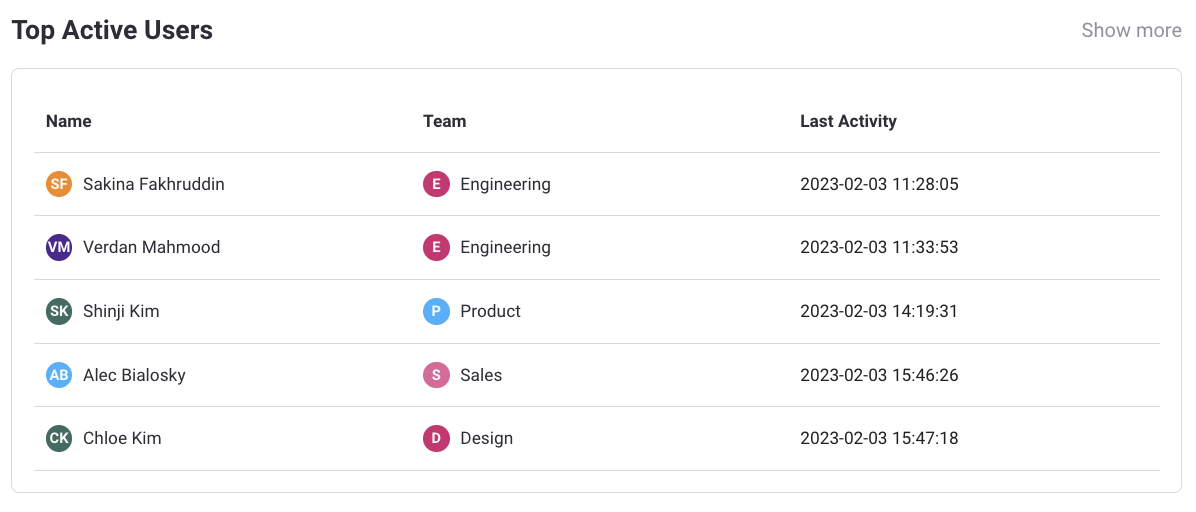1196x512 pixels.
Task: Click Chloe Kim's CK avatar icon
Action: [59, 438]
